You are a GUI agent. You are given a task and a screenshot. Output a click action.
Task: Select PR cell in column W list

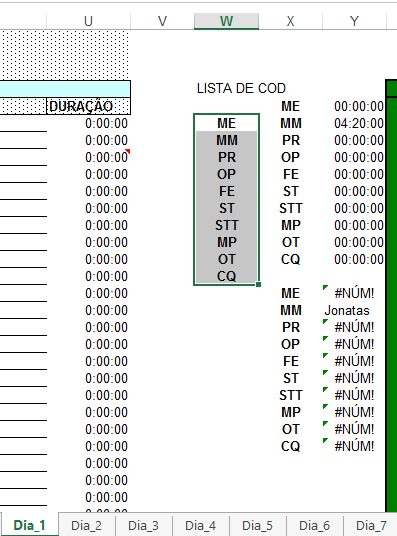[x=226, y=157]
